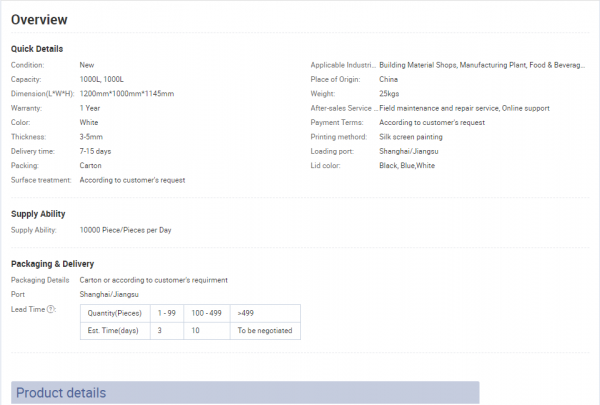Select the 100 - 499 quantity cell
The width and height of the screenshot is (600, 405).
(x=207, y=313)
